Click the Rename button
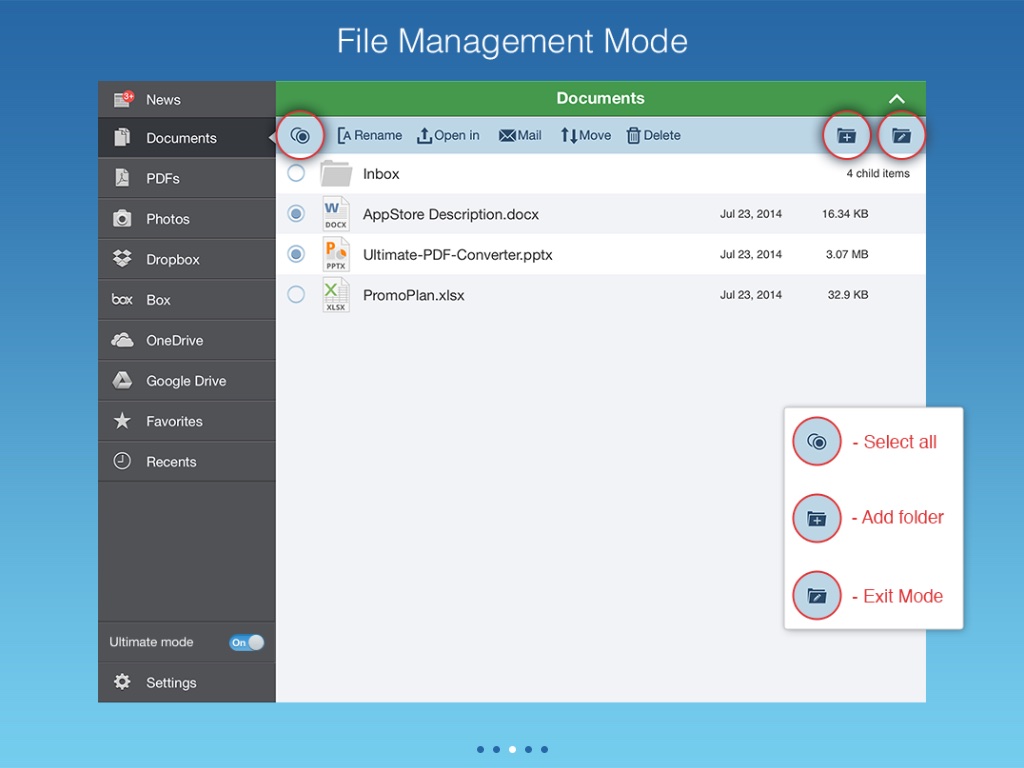1024x768 pixels. [369, 136]
